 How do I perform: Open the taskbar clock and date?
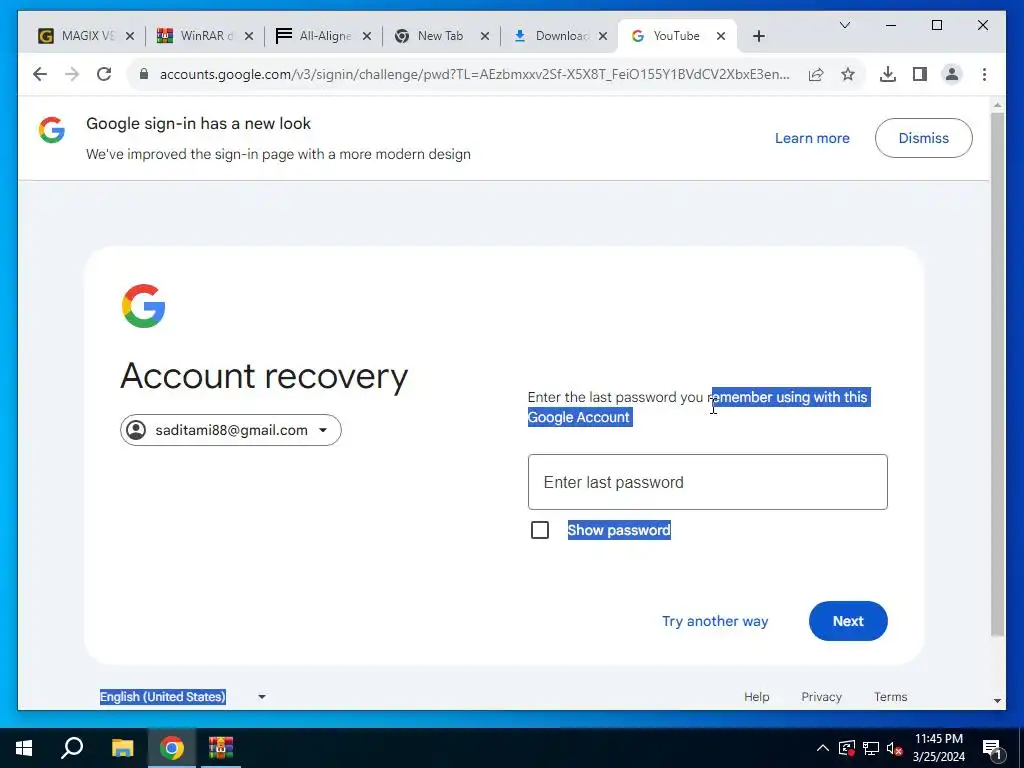pos(938,748)
